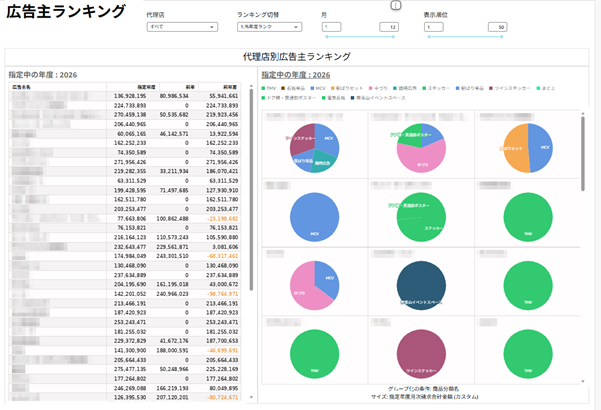Select the negative value -68,317,461
601x410 pixels.
(x=222, y=256)
